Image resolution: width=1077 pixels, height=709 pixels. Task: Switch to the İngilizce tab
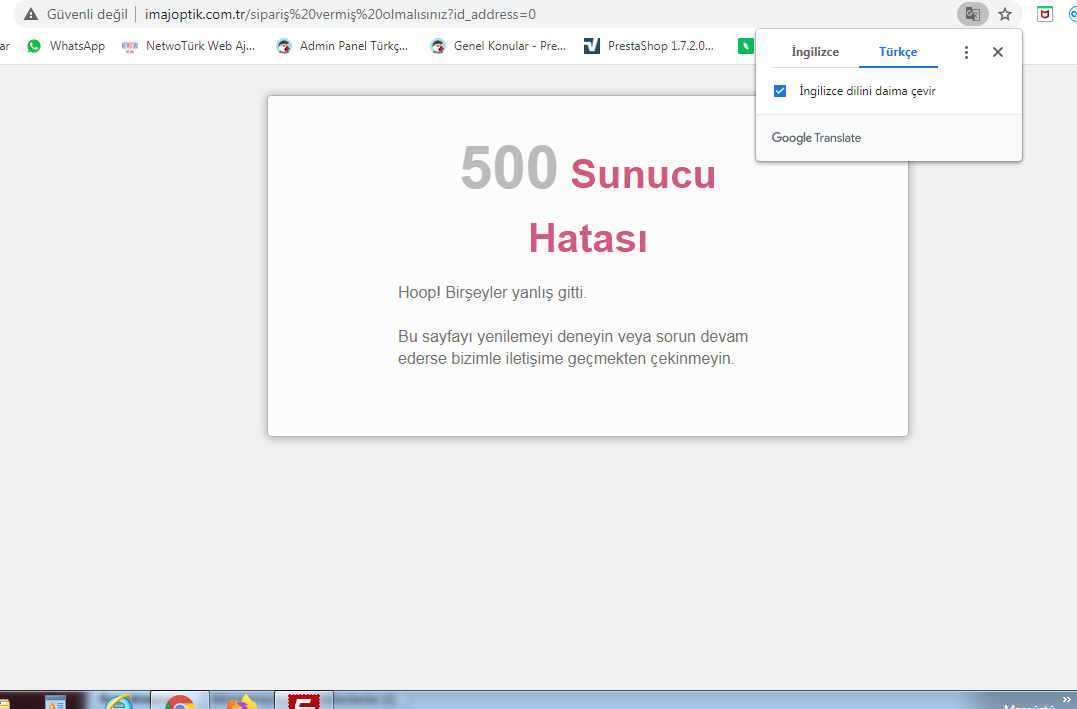point(815,52)
